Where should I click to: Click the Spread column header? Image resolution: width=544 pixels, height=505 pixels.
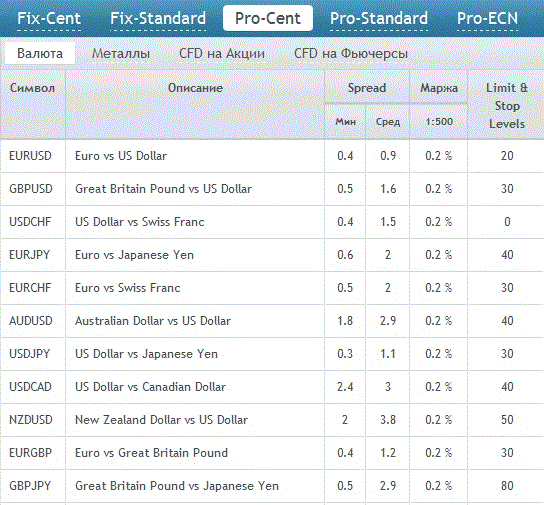point(367,88)
